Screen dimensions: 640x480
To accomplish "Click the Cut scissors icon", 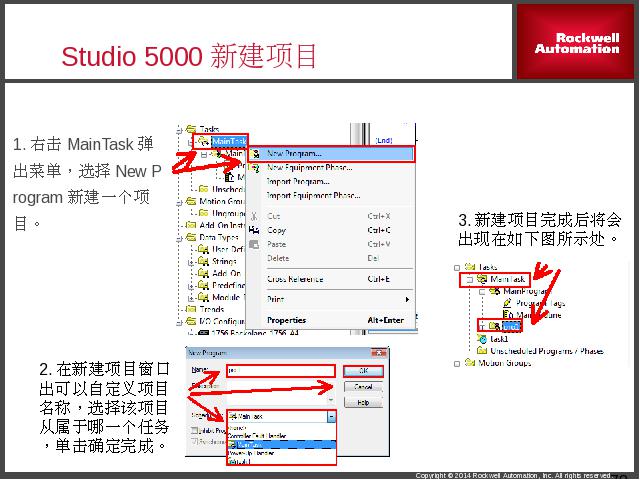I will pyautogui.click(x=254, y=216).
